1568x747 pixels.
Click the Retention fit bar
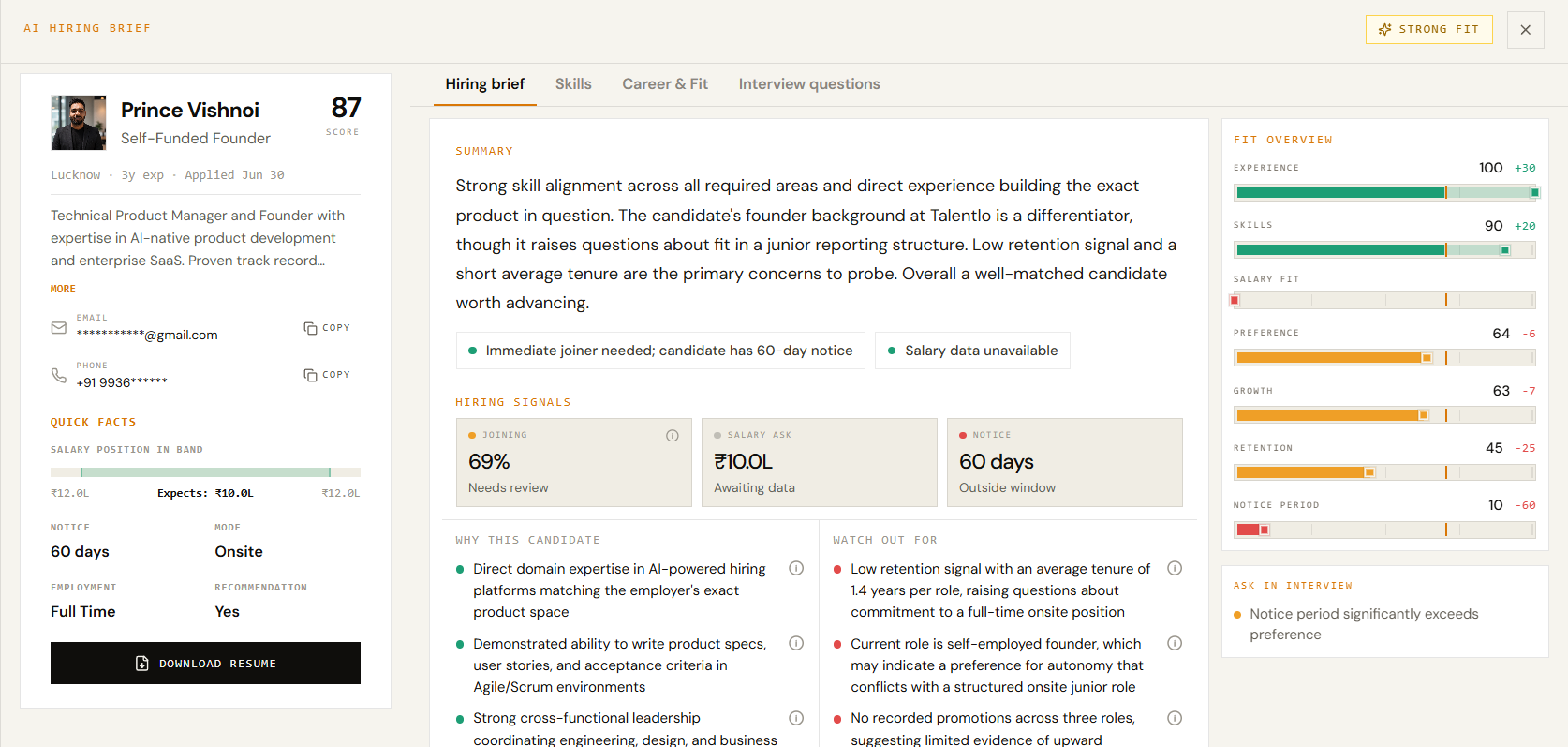[x=1384, y=472]
